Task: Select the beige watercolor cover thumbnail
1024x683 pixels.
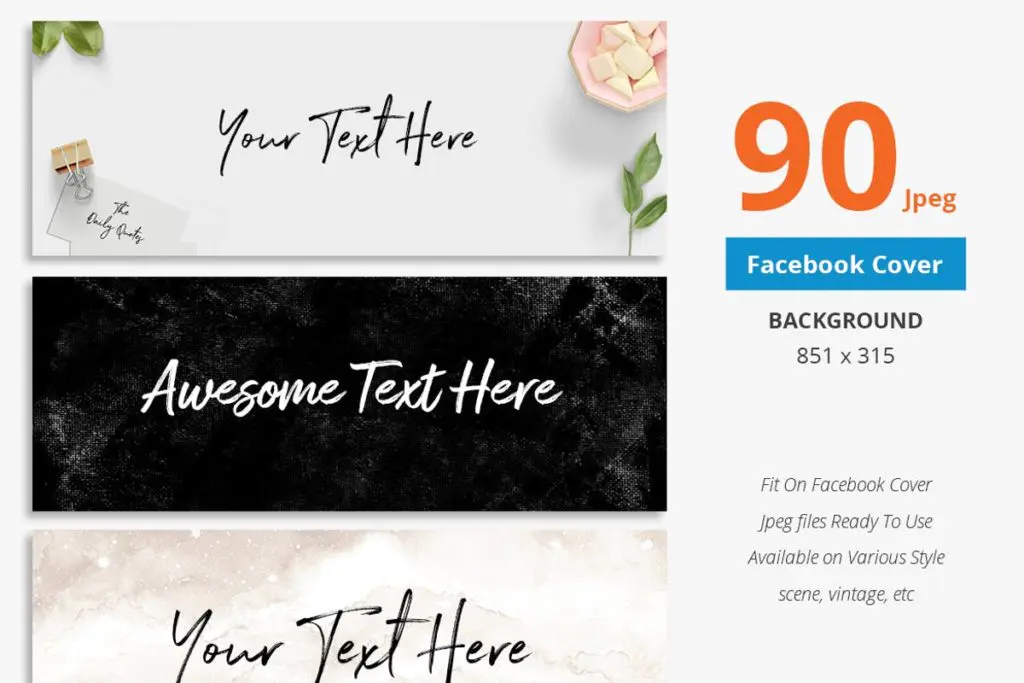Action: click(349, 607)
